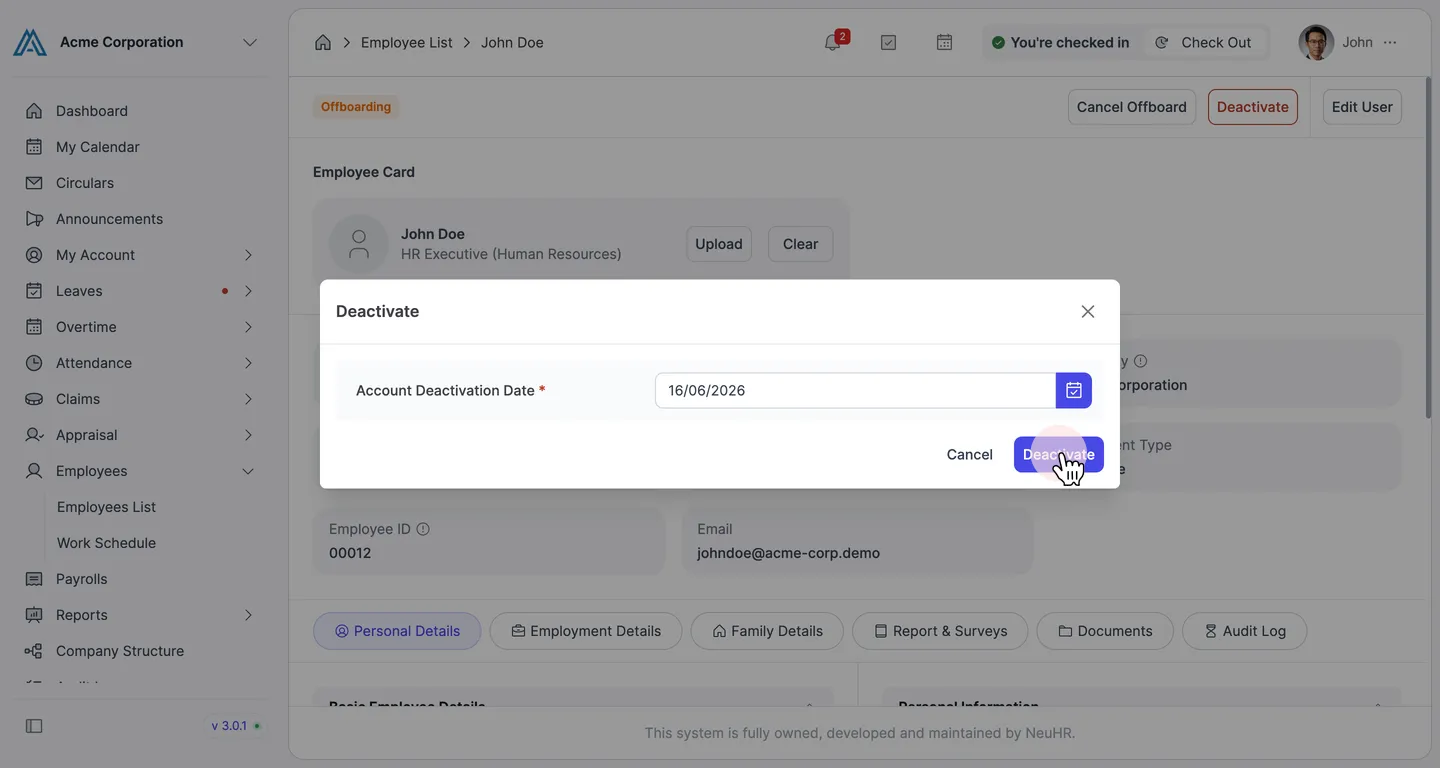The image size is (1440, 768).
Task: Click Clear on the employee card
Action: click(800, 244)
